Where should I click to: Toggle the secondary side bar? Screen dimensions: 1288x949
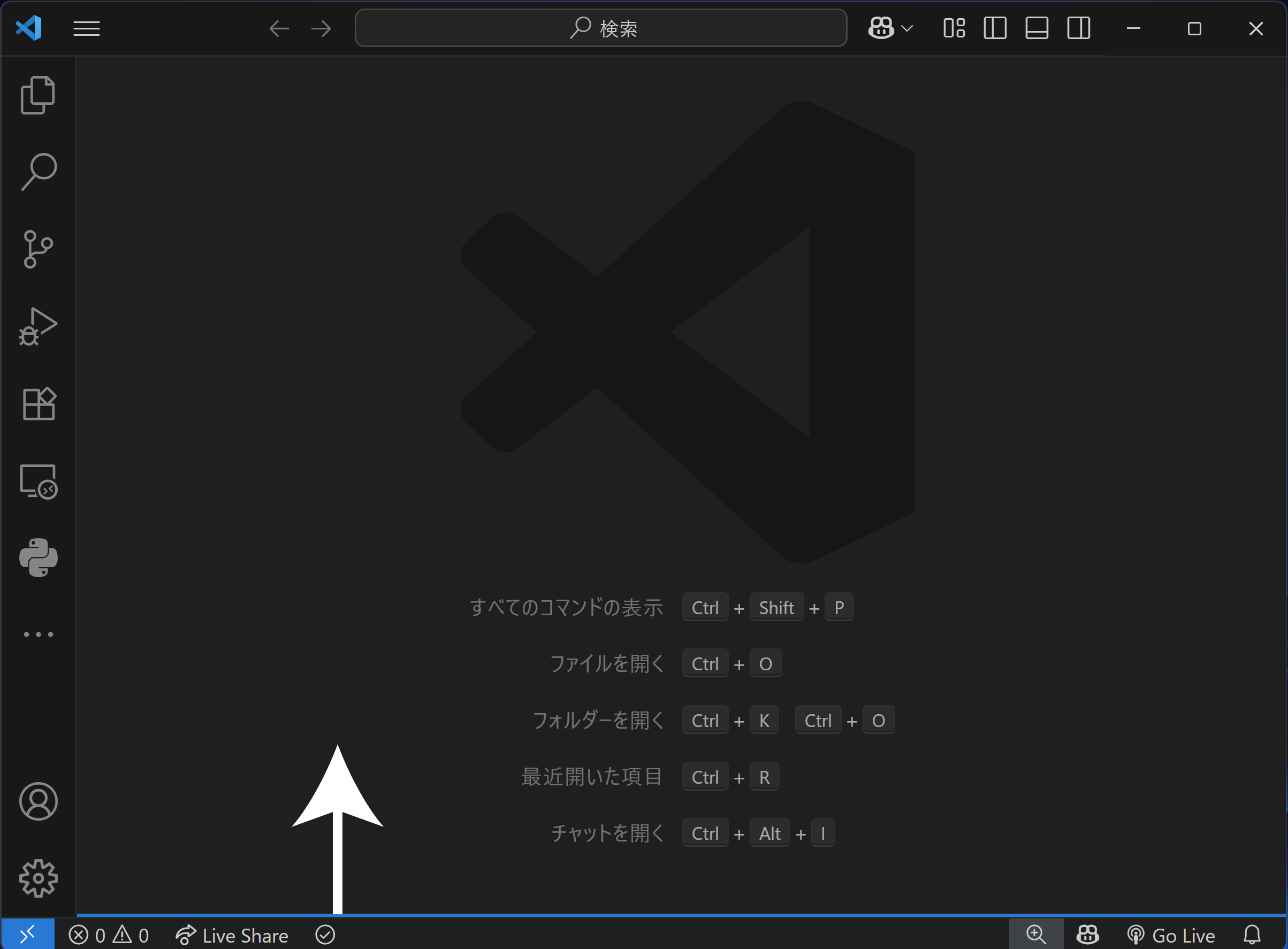point(1079,28)
